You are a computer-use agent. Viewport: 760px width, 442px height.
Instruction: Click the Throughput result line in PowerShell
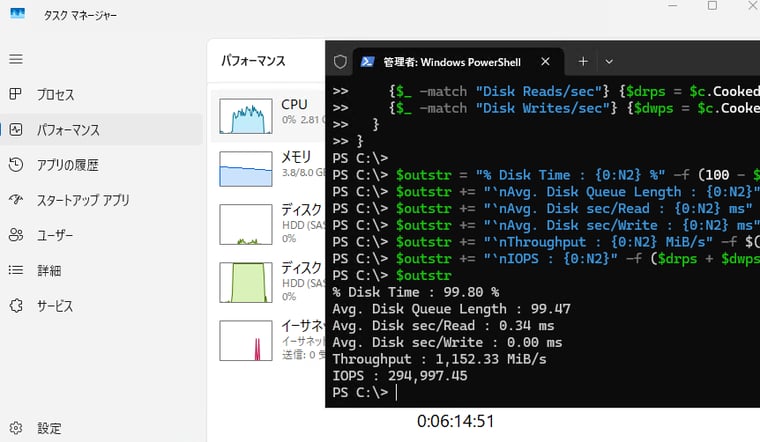439,359
